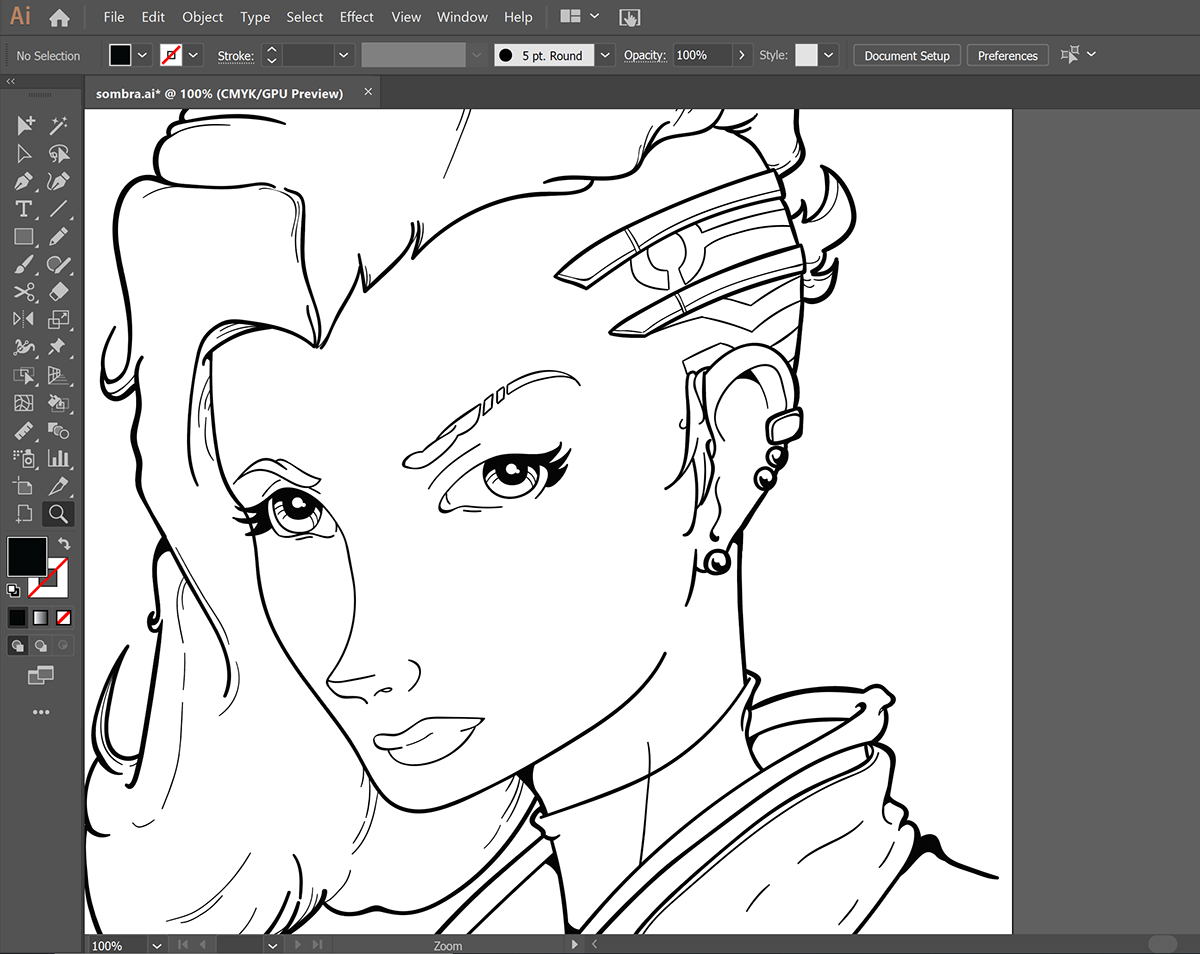Click the GPU performance icon in menu bar
1200x954 pixels.
[630, 17]
